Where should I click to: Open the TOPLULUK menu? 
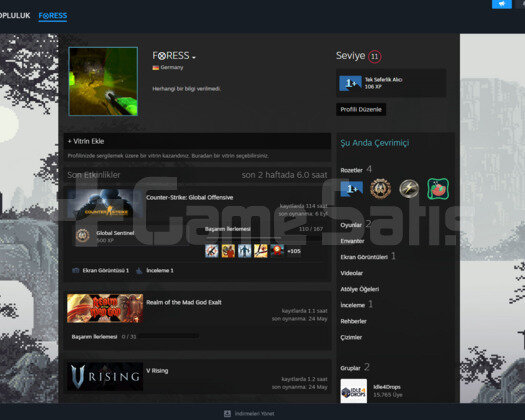15,15
